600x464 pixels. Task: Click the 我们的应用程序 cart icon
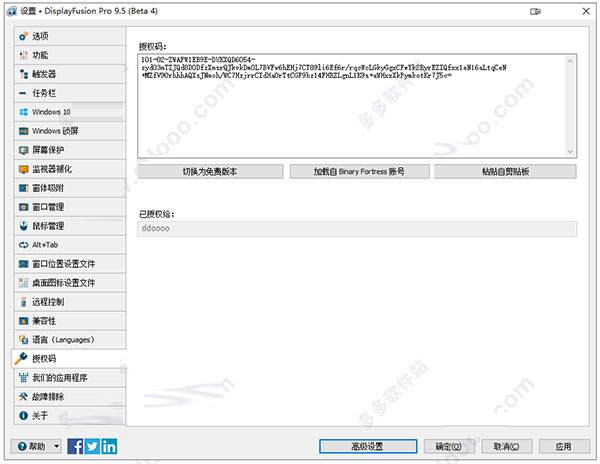23,378
